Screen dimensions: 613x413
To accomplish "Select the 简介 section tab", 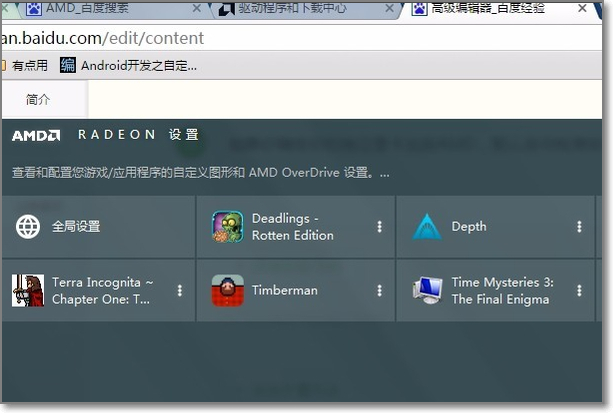I will [x=38, y=100].
